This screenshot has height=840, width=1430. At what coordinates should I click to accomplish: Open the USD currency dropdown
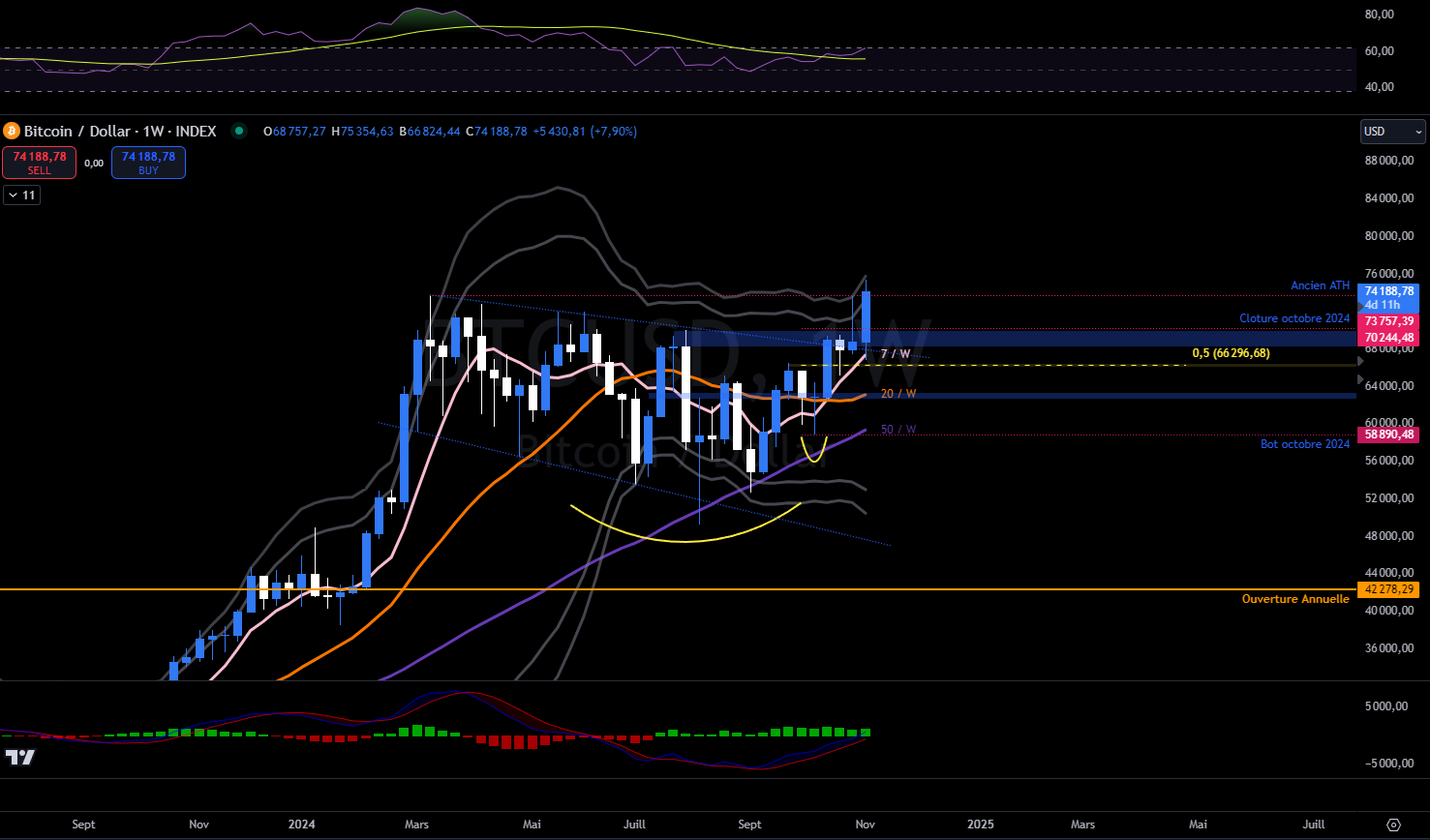click(x=1392, y=132)
